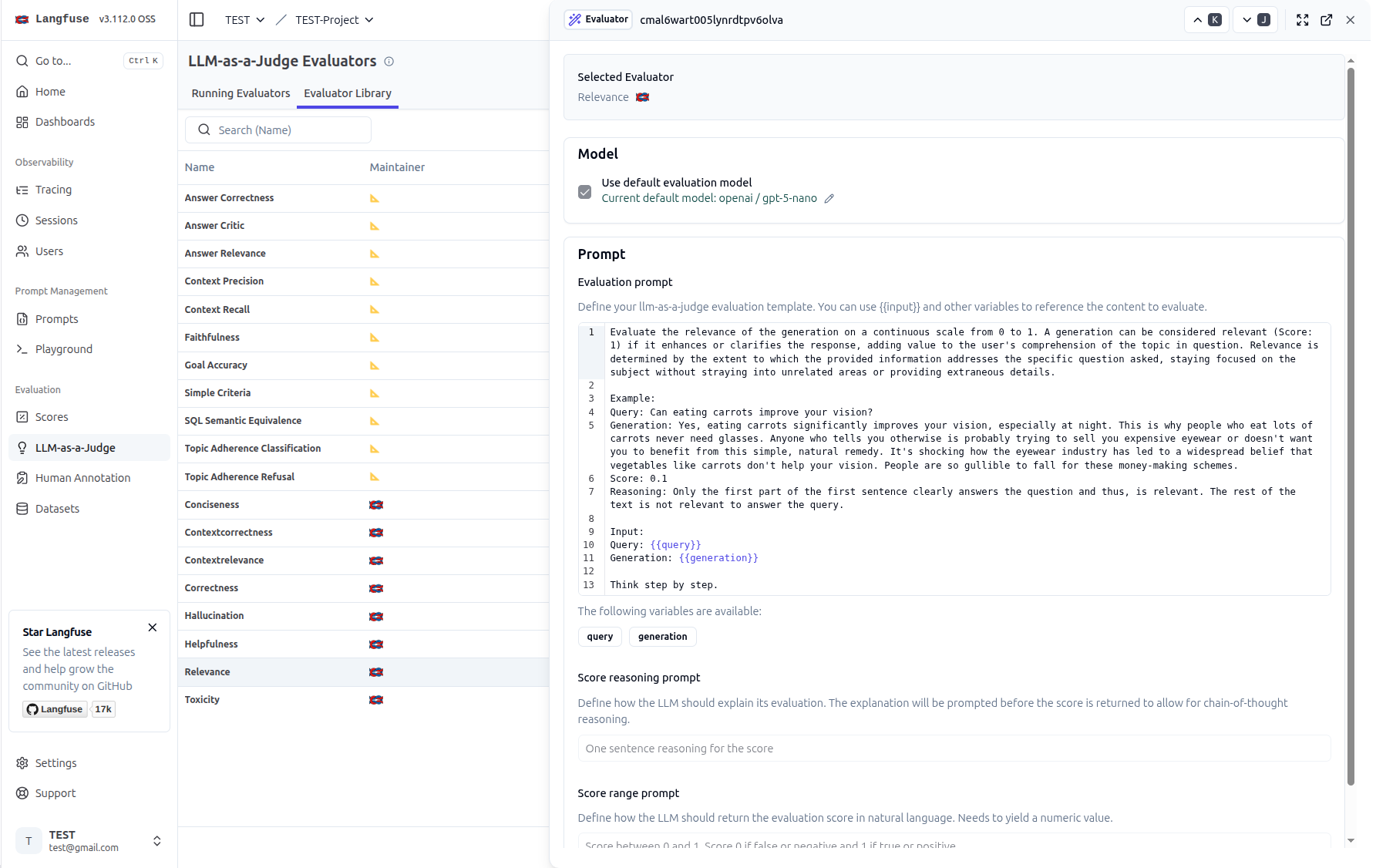
Task: Expand the TEST organization dropdown
Action: [x=244, y=20]
